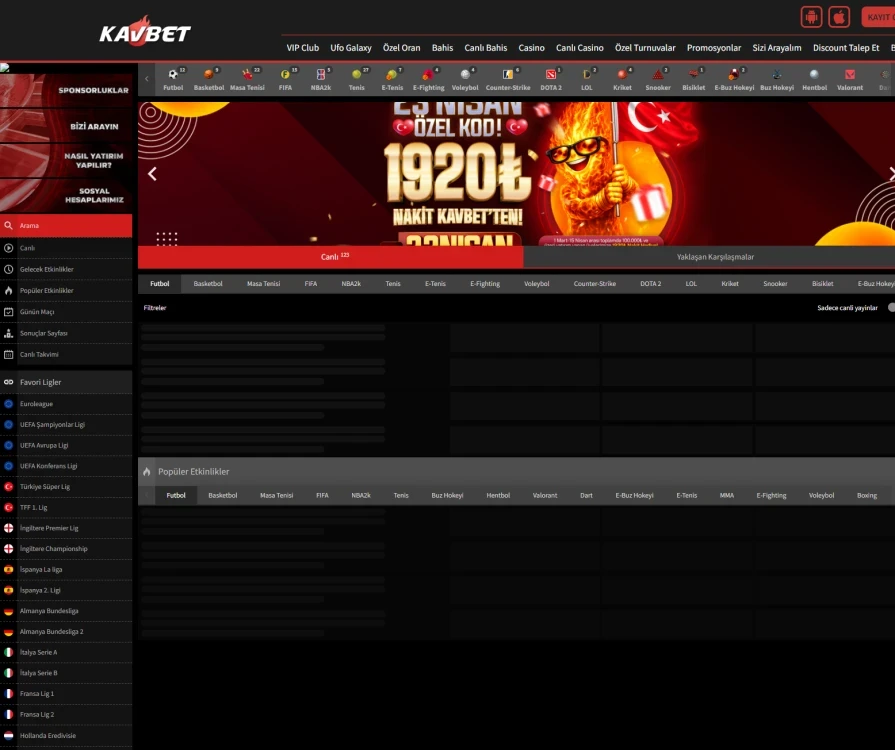Switch to Yaklaşan Karşılaşmalar tab
The width and height of the screenshot is (895, 750).
point(709,257)
